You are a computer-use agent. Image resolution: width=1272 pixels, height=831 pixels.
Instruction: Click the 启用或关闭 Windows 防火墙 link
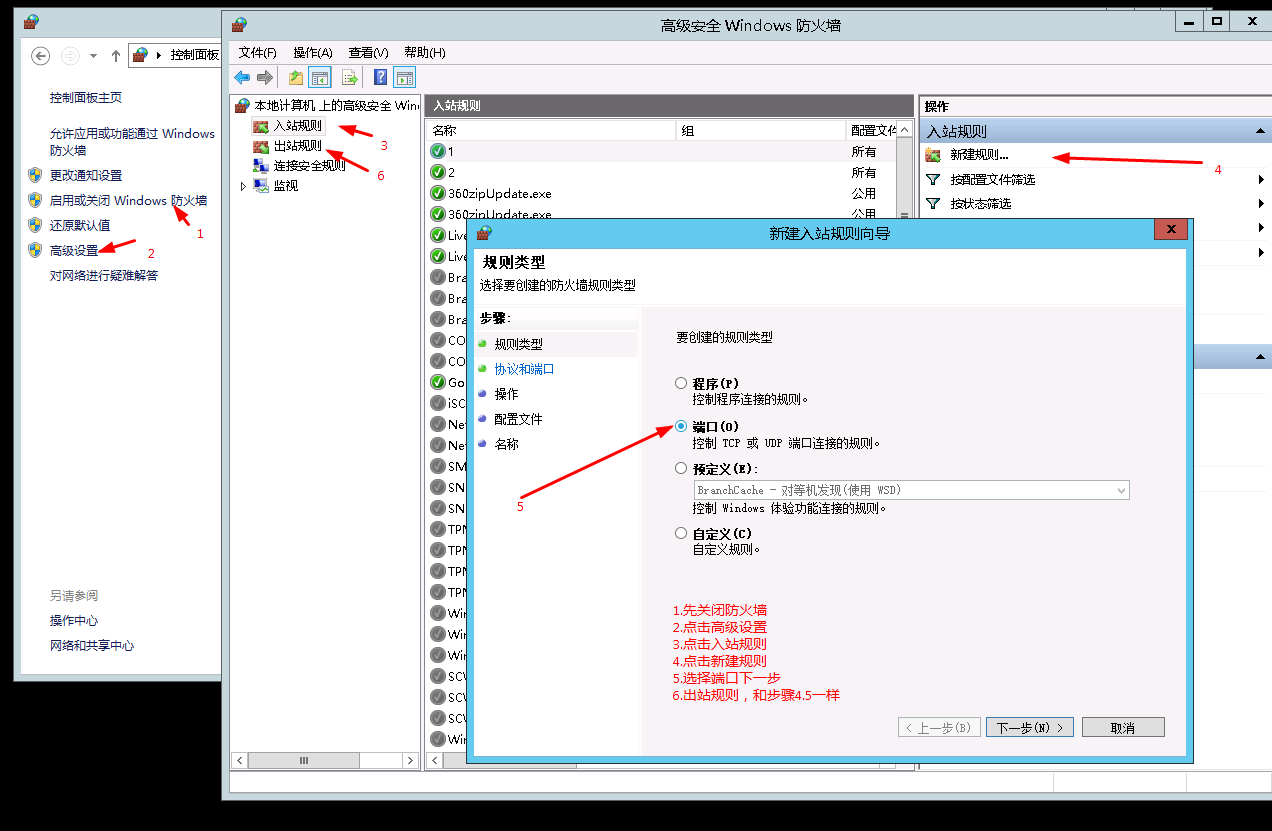[x=128, y=200]
